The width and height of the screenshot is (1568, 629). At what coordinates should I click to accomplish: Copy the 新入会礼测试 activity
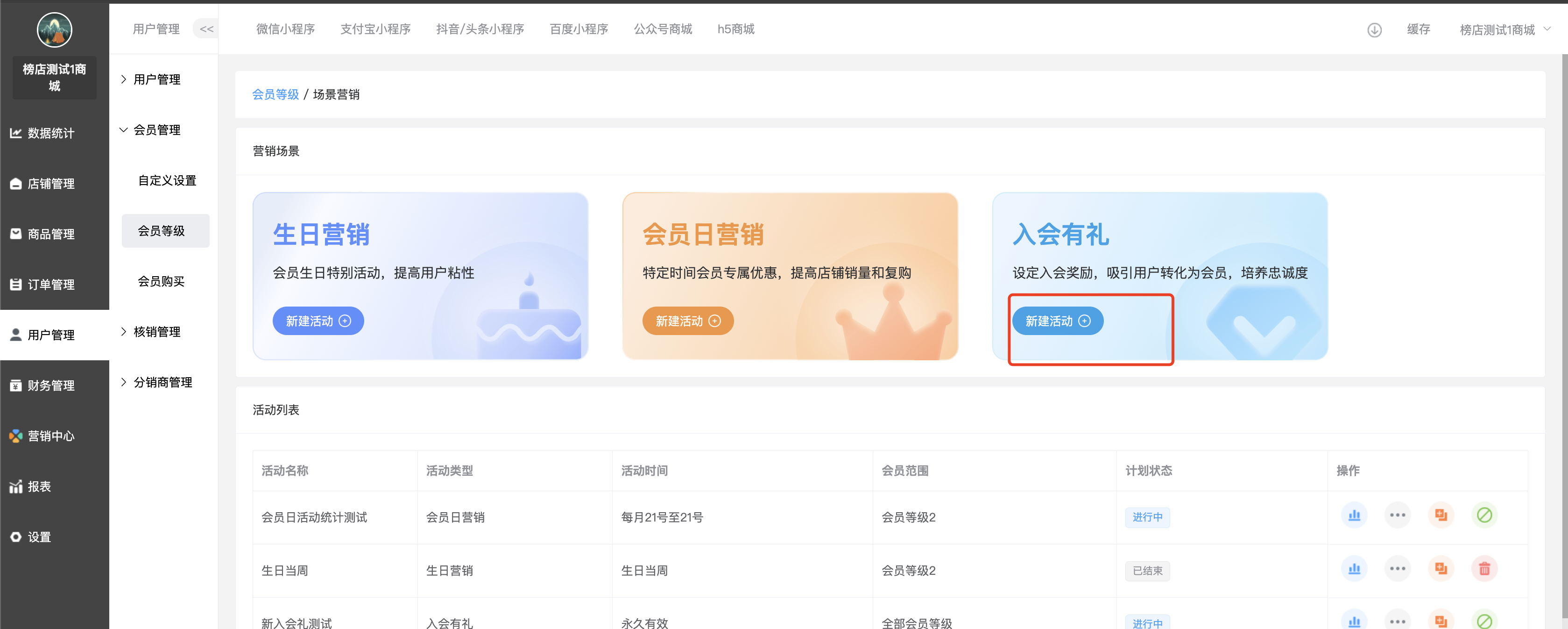click(1440, 620)
